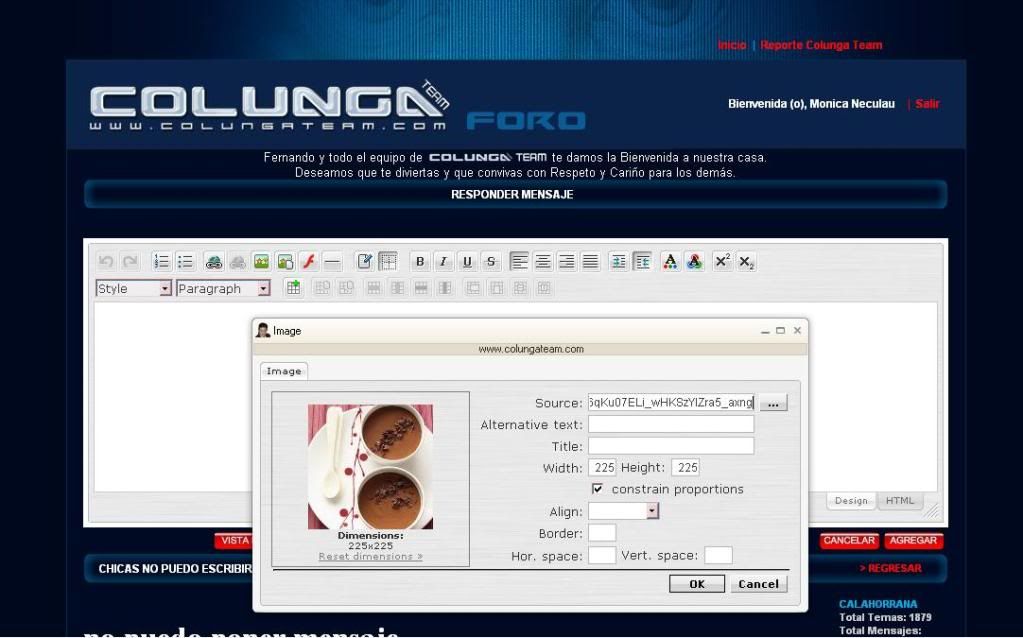Viewport: 1023px width, 638px height.
Task: Center-align text with the toolbar icon
Action: [x=543, y=262]
